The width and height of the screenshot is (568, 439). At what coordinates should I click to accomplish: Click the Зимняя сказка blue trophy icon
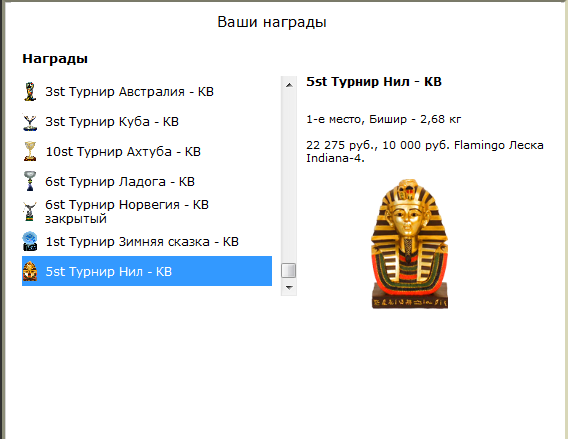pos(30,242)
